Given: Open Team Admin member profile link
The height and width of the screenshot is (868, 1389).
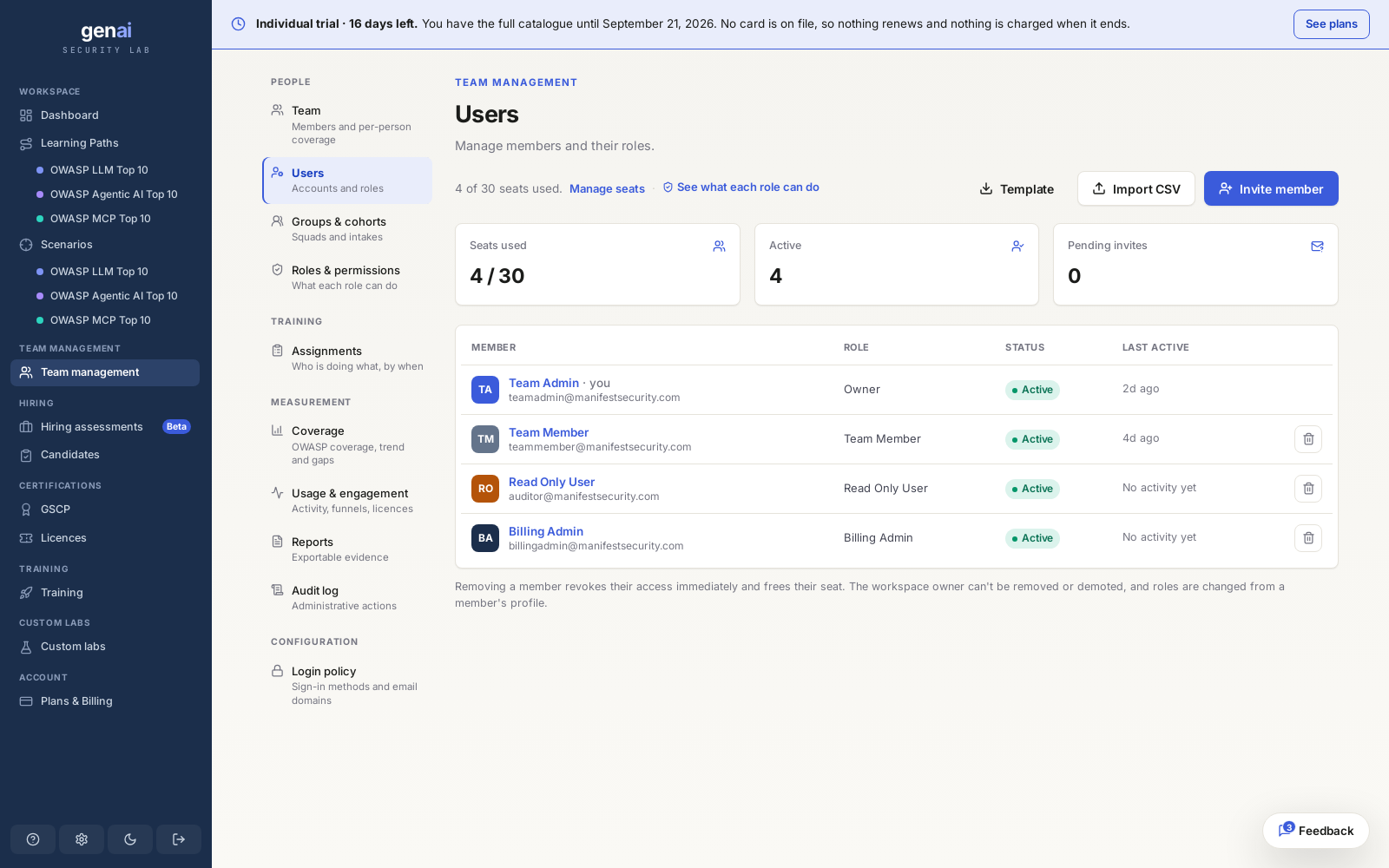Looking at the screenshot, I should pos(543,383).
